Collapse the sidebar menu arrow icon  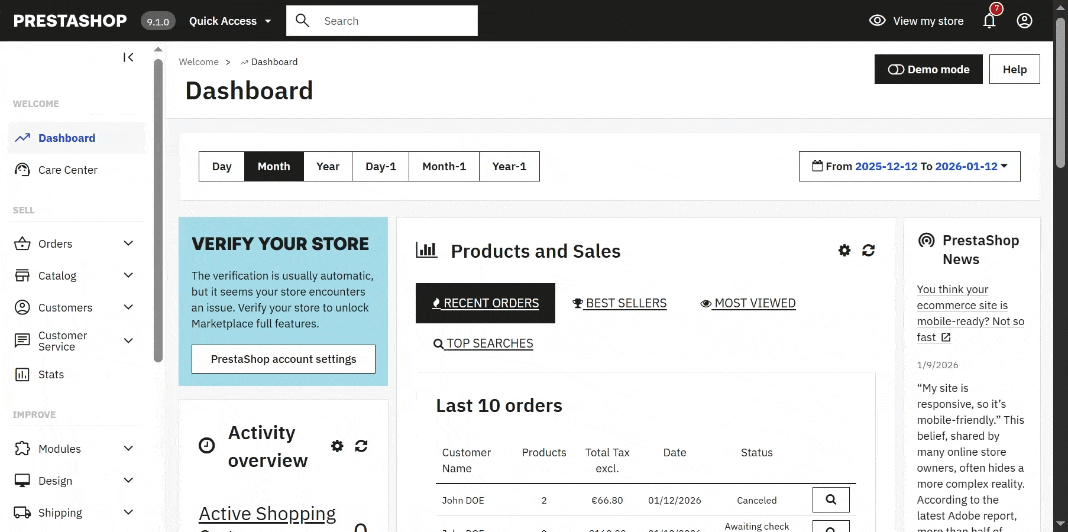click(x=128, y=58)
